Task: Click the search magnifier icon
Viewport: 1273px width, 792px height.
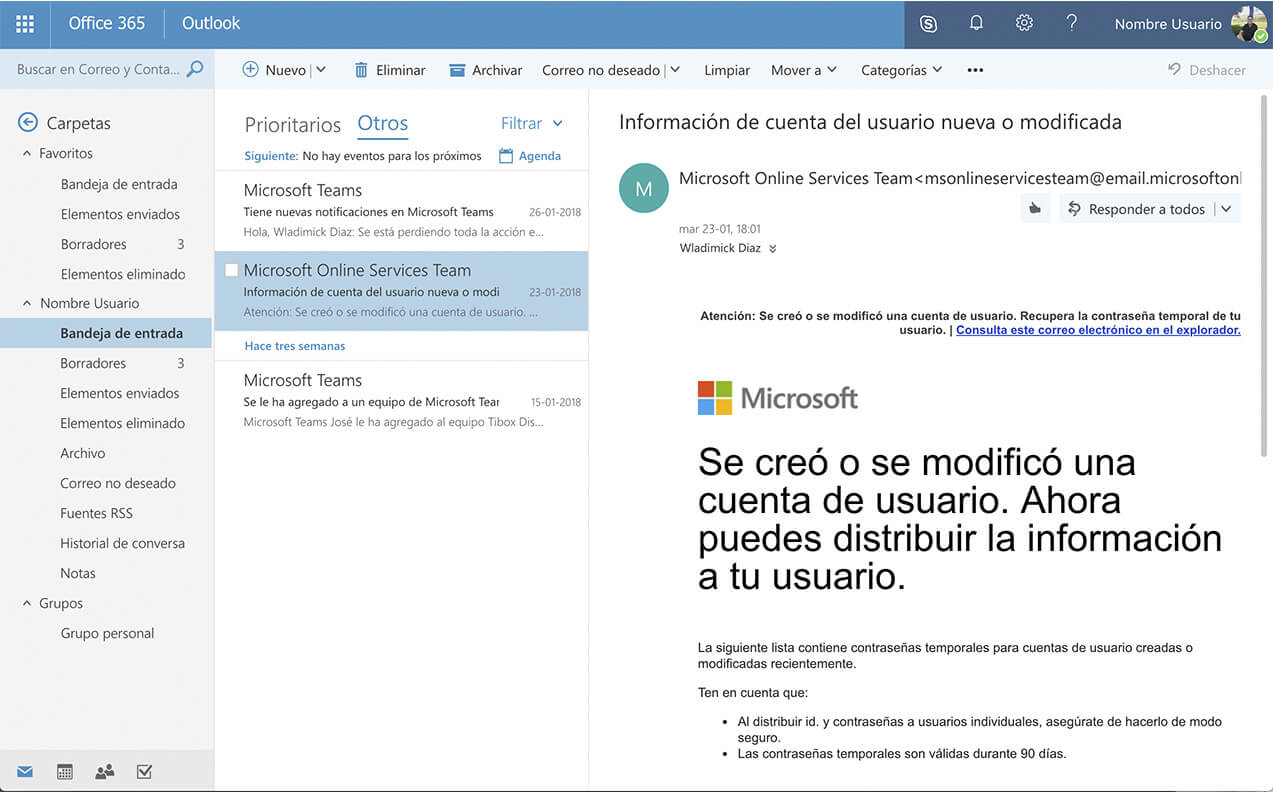Action: tap(195, 69)
